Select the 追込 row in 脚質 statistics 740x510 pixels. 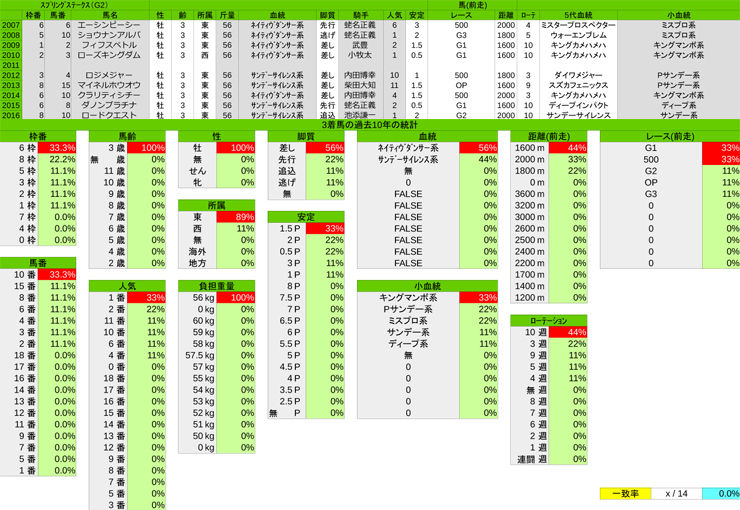coord(306,171)
